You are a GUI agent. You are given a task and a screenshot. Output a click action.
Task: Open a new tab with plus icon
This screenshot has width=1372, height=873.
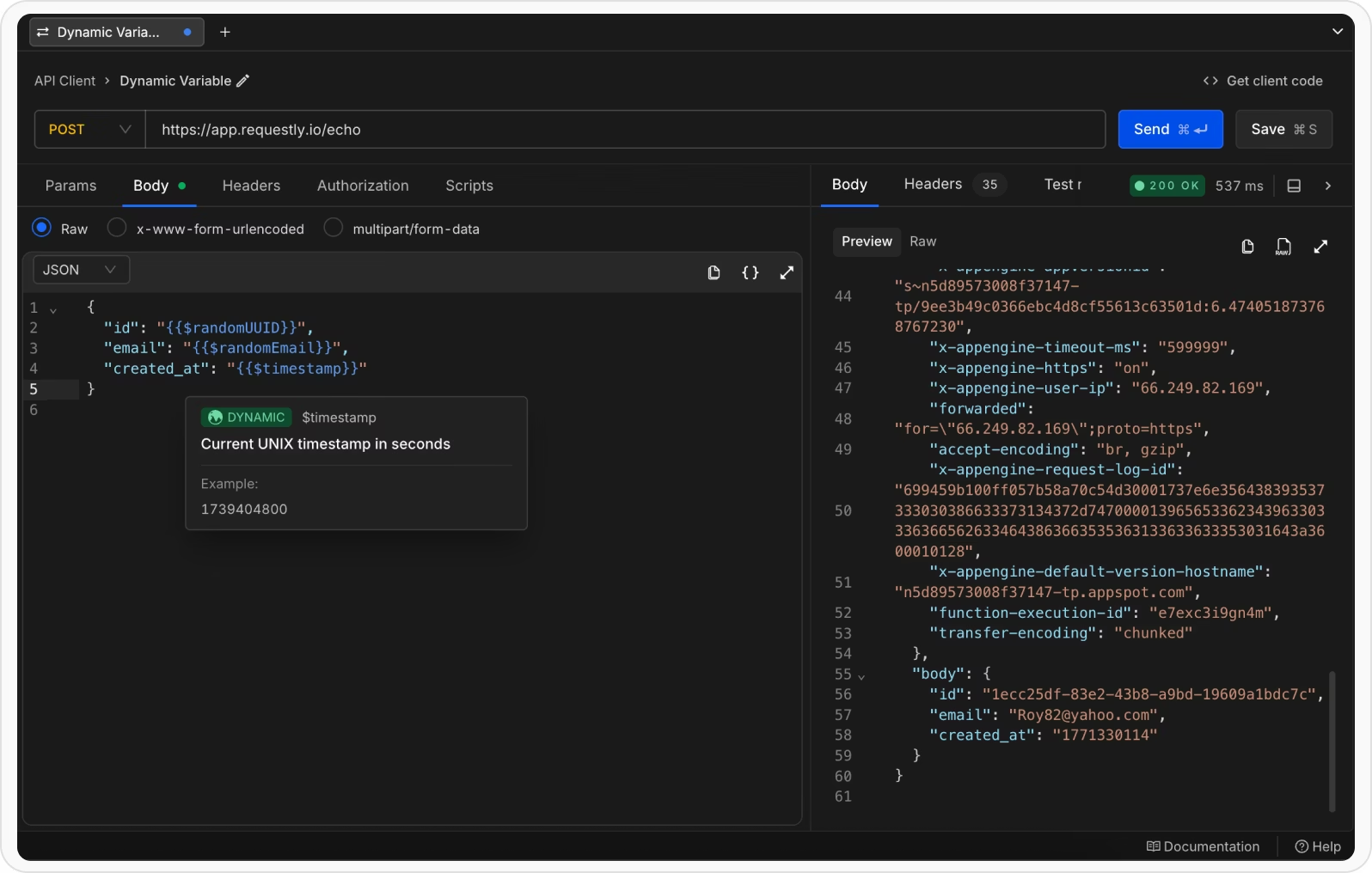[x=225, y=32]
